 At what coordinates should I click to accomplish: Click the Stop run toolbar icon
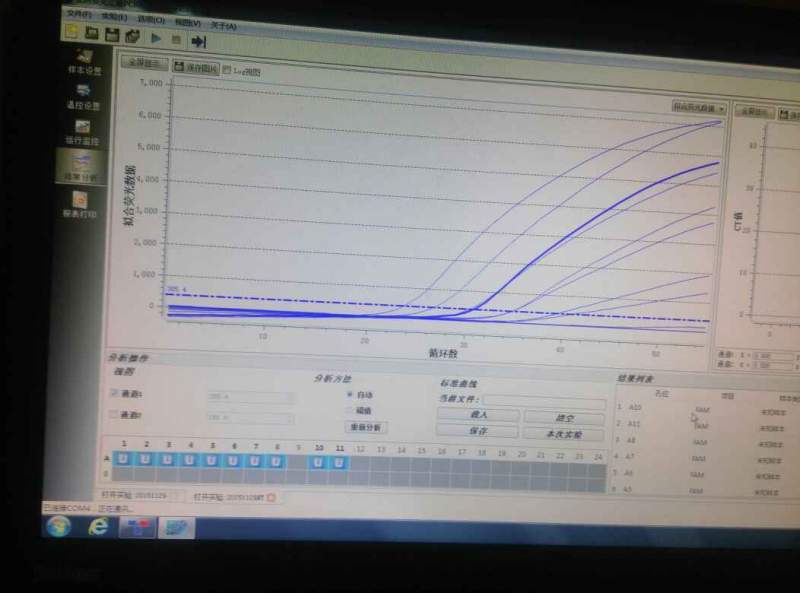click(176, 39)
